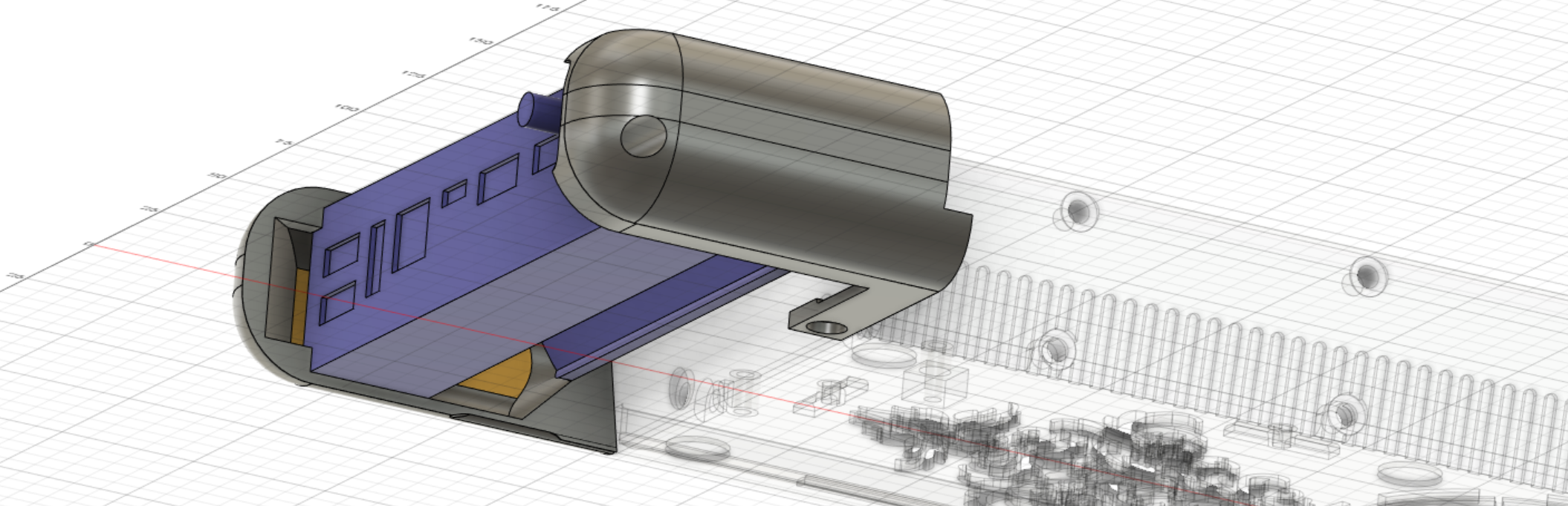Click the orange face inside the left end opening
This screenshot has height=506, width=1568.
(x=299, y=306)
